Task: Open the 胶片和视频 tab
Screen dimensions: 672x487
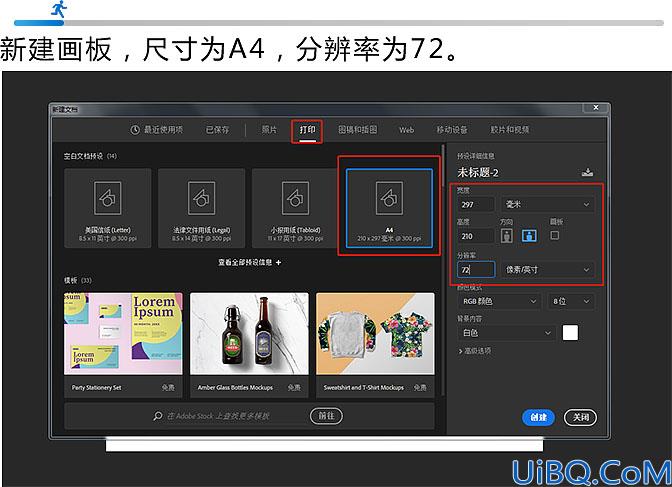Action: [x=510, y=129]
